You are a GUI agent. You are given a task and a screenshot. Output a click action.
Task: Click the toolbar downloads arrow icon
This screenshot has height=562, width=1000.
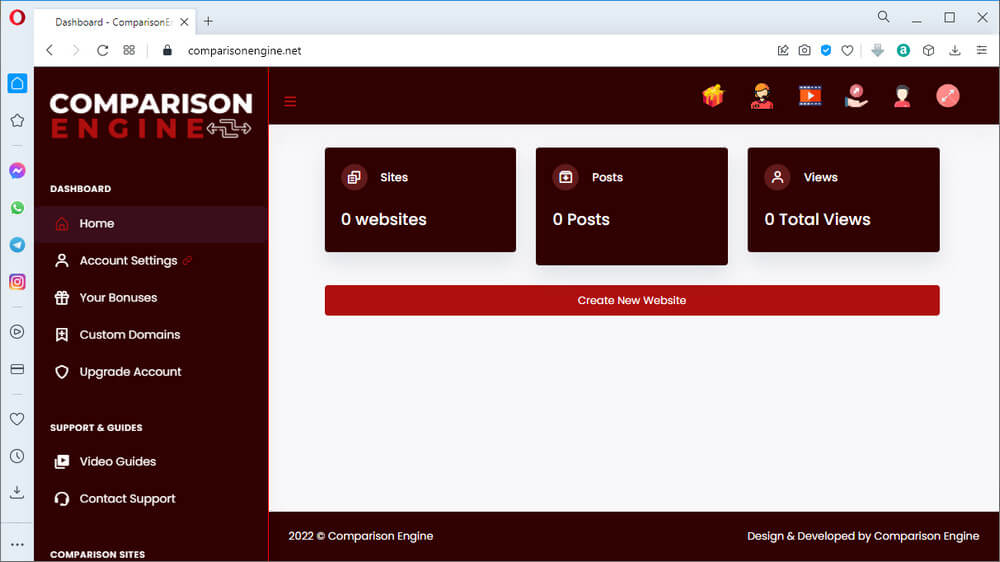click(955, 50)
